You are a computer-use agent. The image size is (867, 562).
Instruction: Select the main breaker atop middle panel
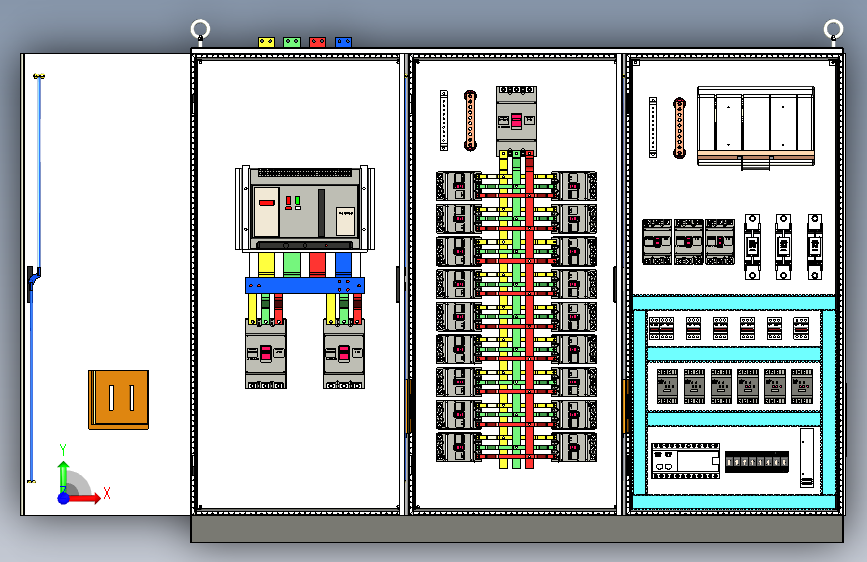pos(516,121)
